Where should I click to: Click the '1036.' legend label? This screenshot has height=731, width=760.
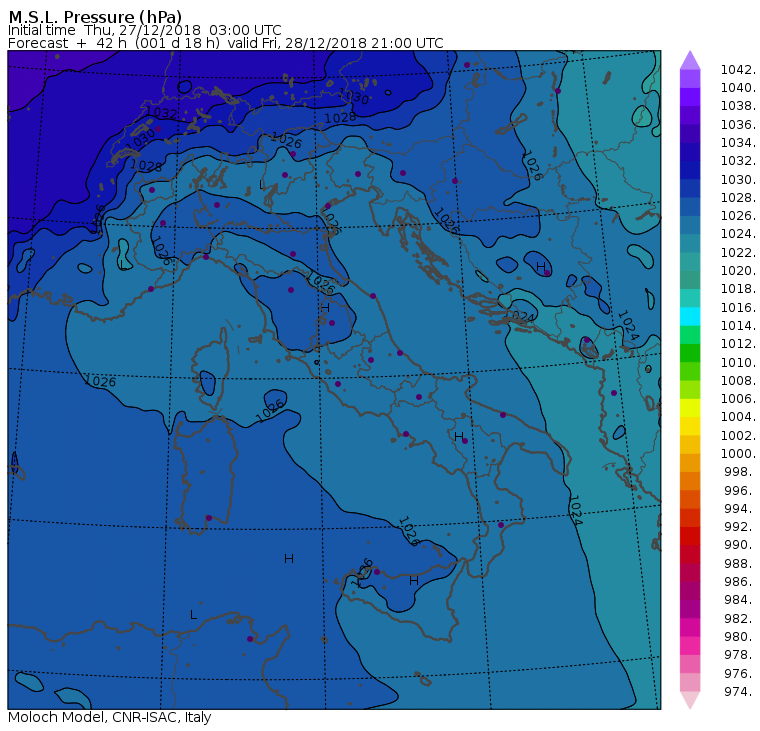coord(738,125)
